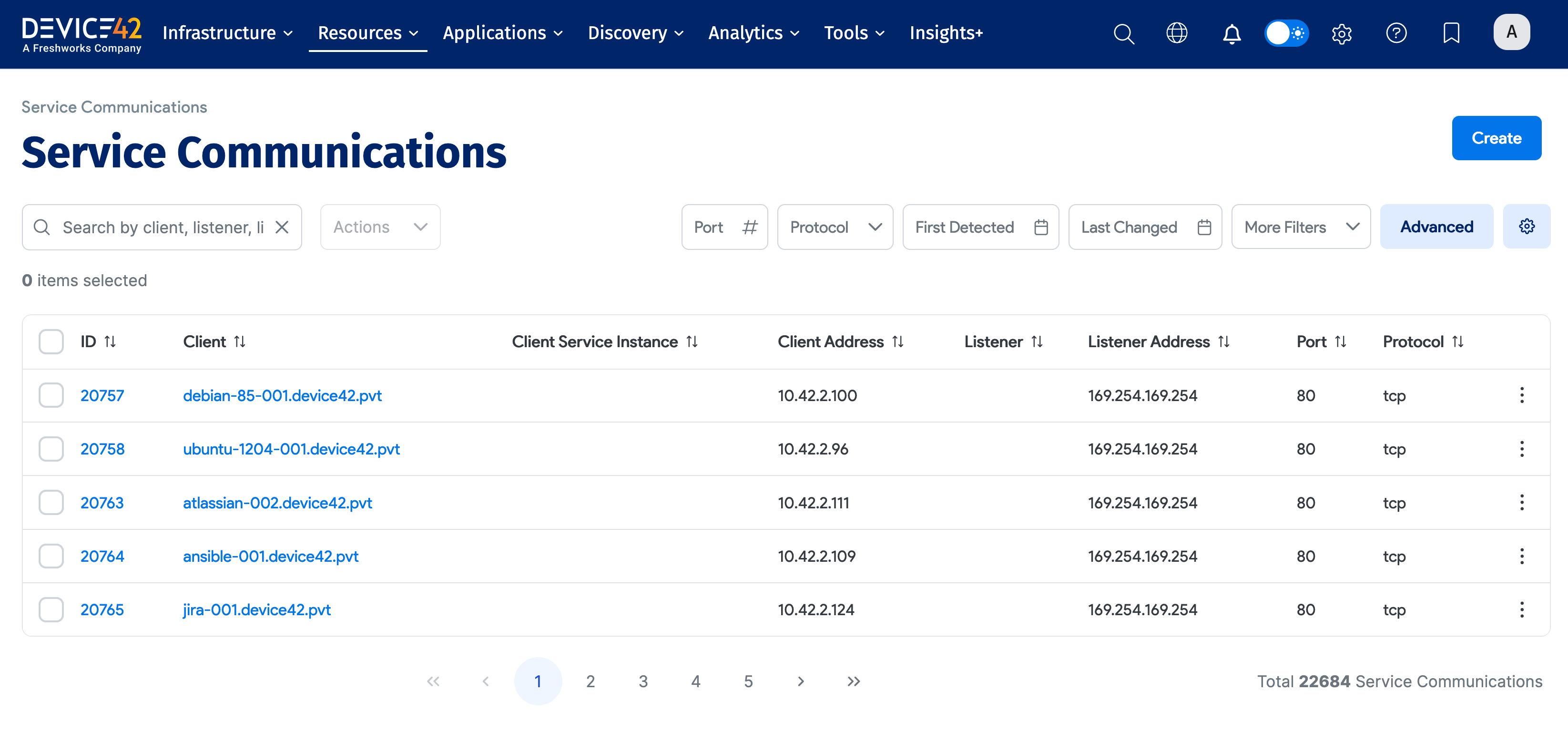Sort the table by Client Address

click(x=898, y=341)
